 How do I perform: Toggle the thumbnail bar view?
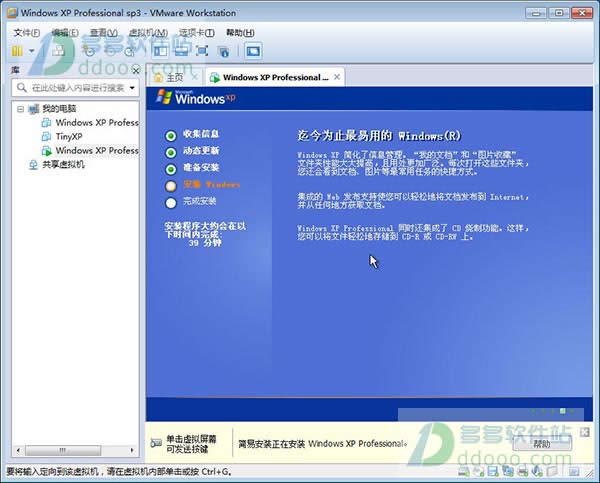click(181, 51)
